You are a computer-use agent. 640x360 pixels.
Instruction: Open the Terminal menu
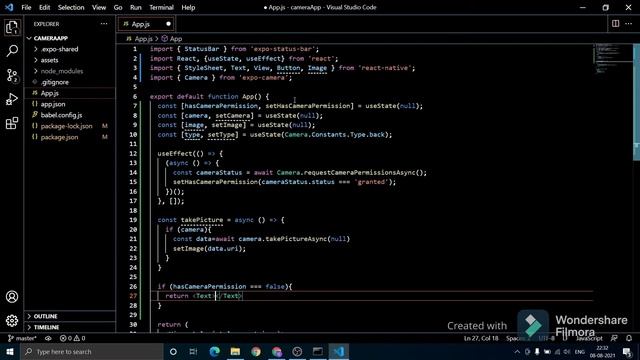pos(161,7)
